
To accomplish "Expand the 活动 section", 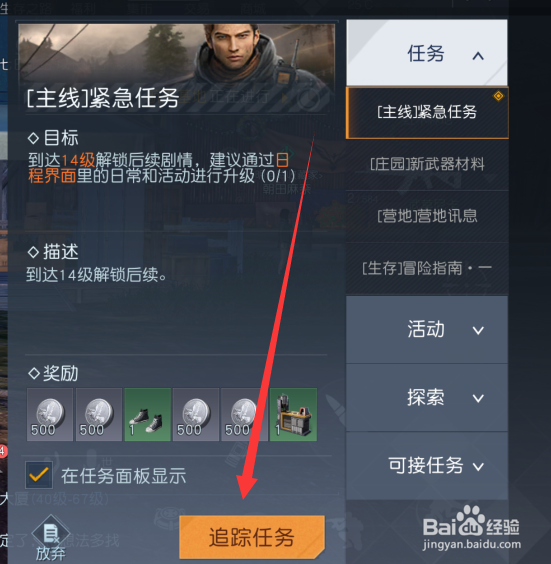I will pos(427,329).
